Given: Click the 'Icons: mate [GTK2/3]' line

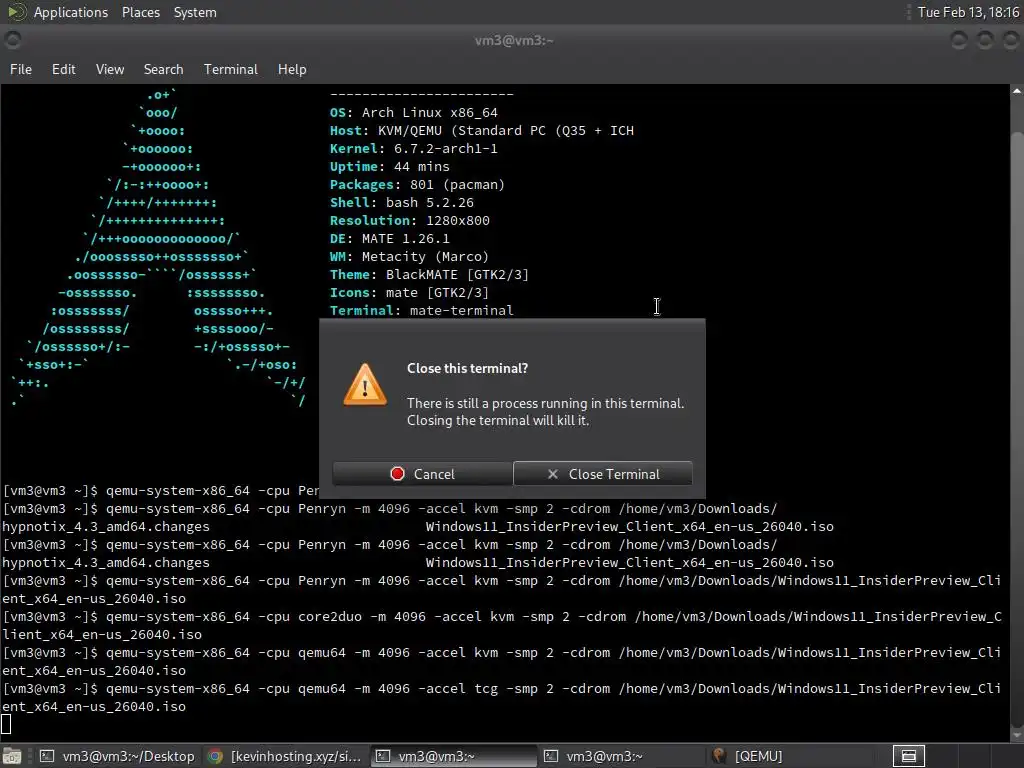Looking at the screenshot, I should [x=409, y=293].
